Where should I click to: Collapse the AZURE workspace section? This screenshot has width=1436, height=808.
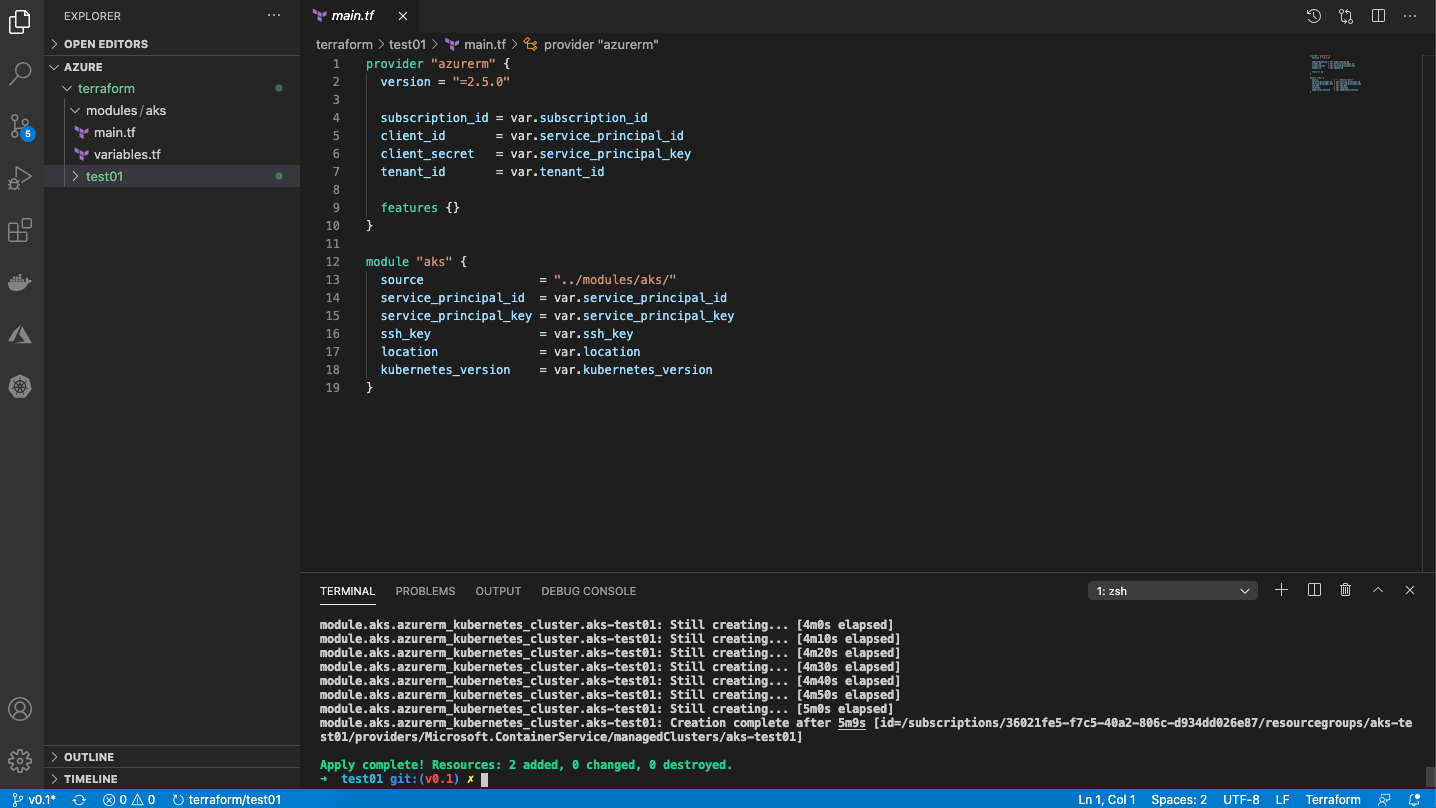click(x=172, y=67)
